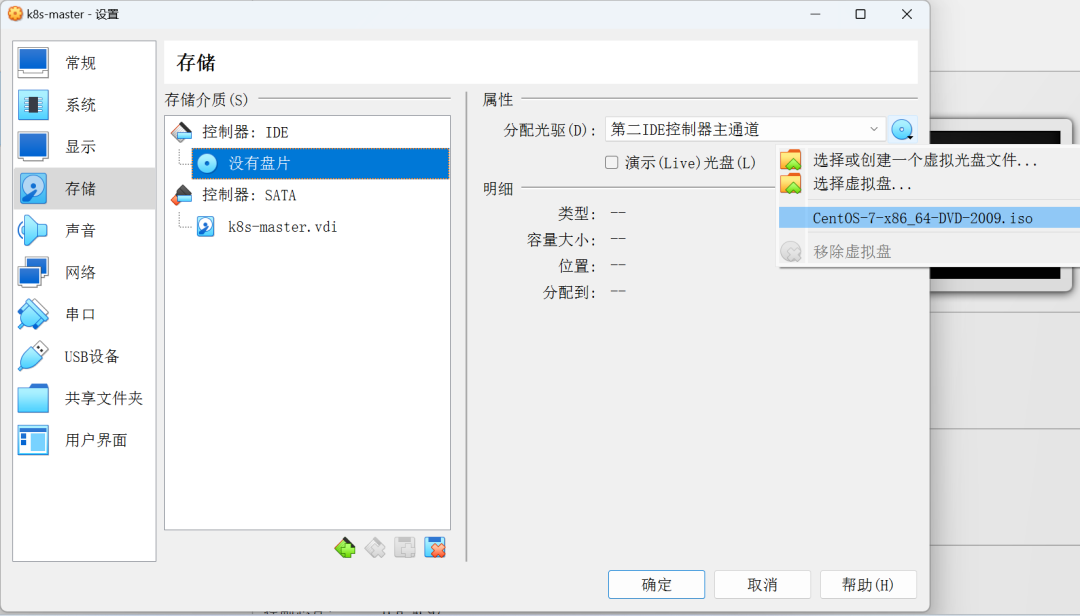Click the 网络 computers icon
Image resolution: width=1080 pixels, height=616 pixels.
click(x=33, y=272)
